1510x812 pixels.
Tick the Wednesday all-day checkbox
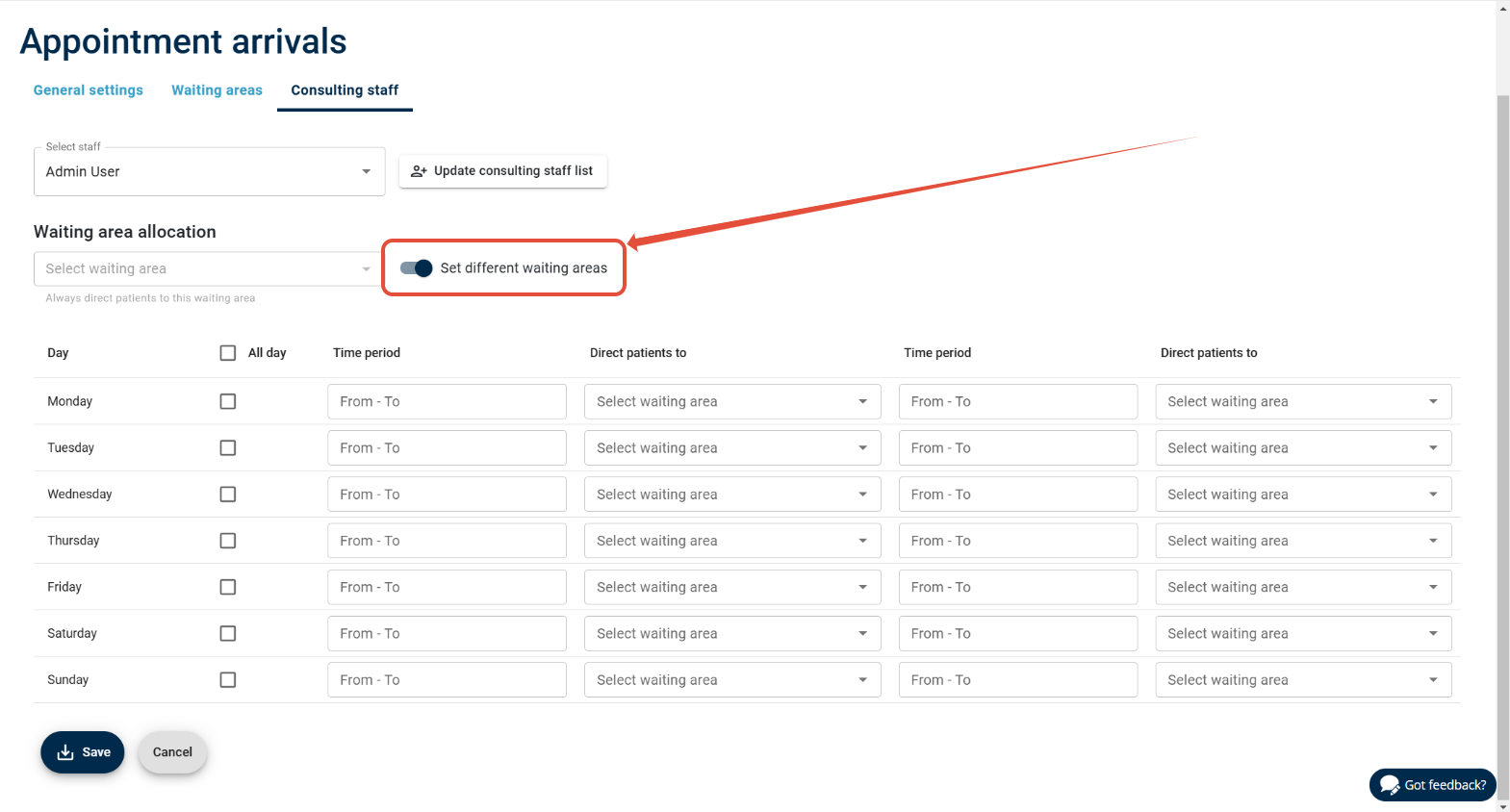pos(228,495)
